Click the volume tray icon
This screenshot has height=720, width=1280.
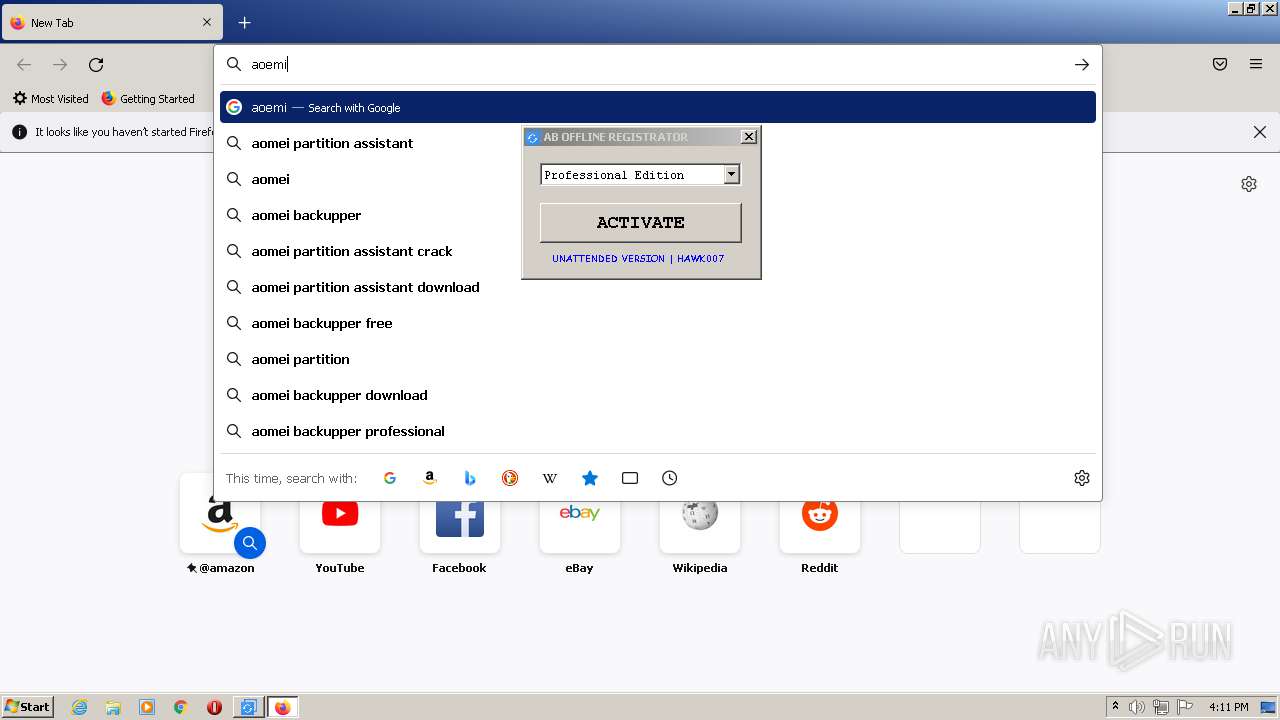[1137, 707]
